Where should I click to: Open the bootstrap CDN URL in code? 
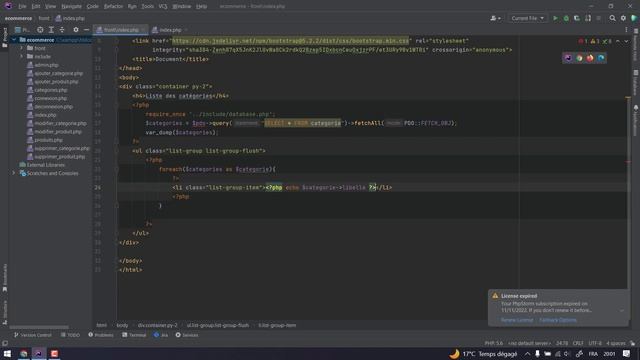point(290,41)
